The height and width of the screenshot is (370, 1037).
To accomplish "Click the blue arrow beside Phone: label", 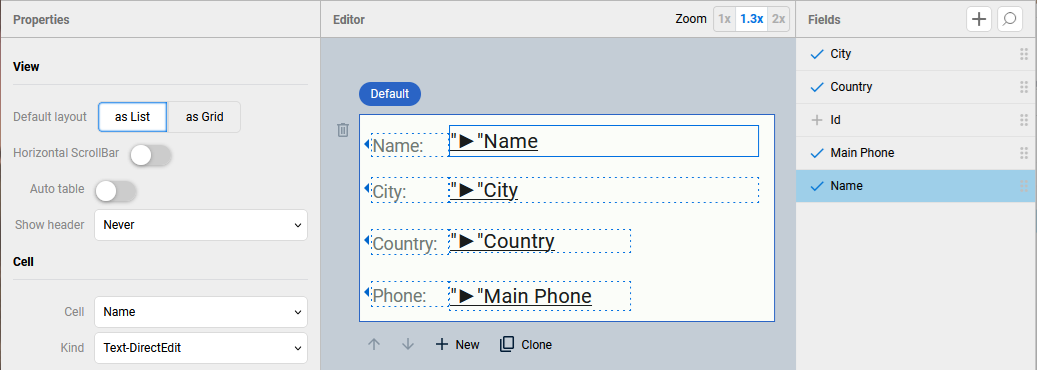I will pos(367,292).
